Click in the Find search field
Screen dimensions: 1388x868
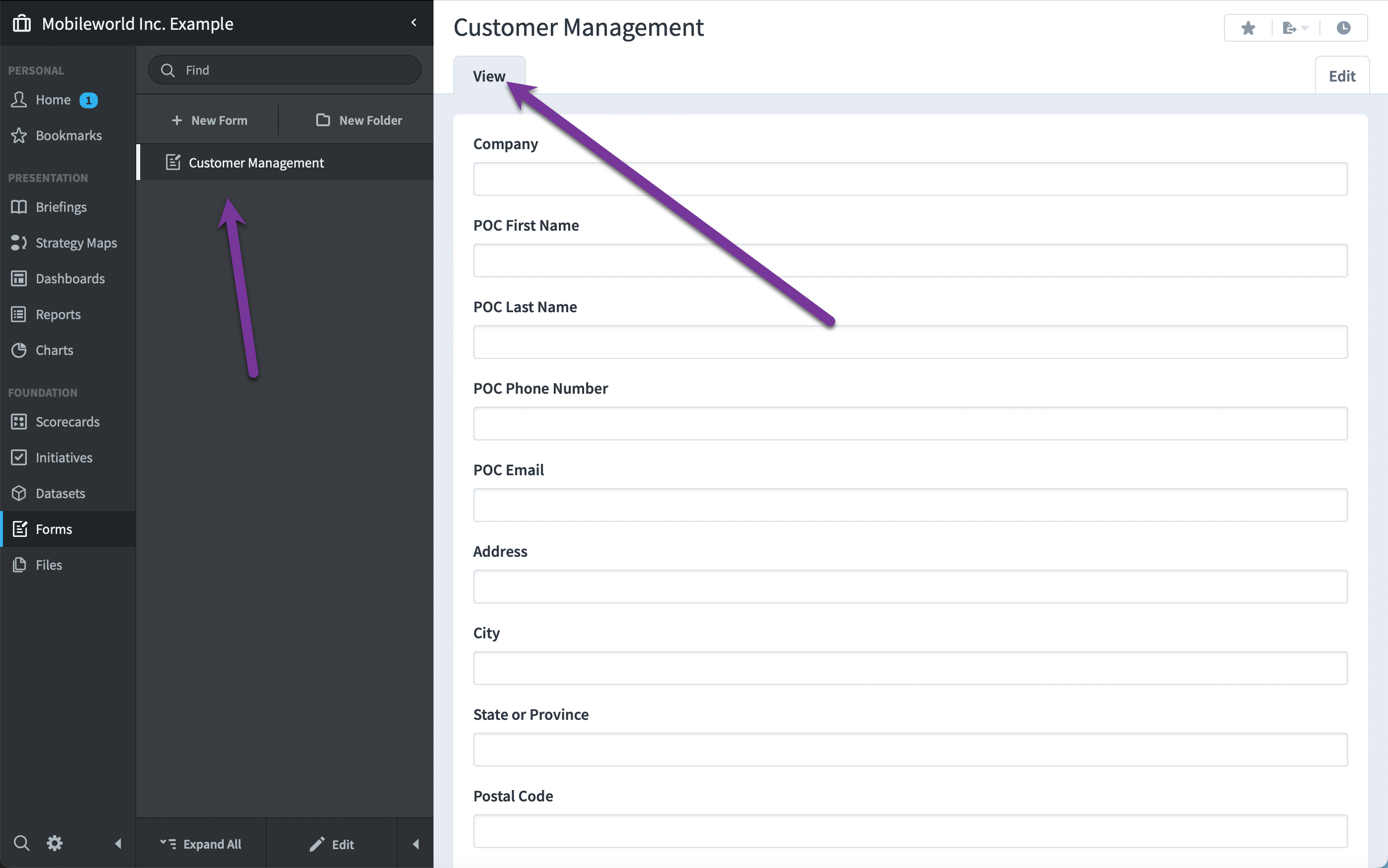[285, 70]
